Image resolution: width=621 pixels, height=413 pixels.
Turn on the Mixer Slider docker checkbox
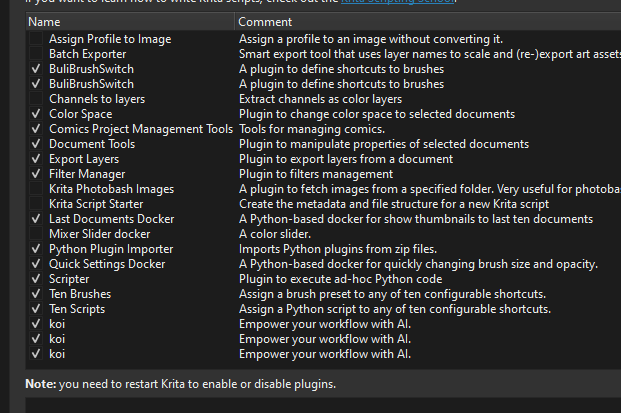(36, 234)
